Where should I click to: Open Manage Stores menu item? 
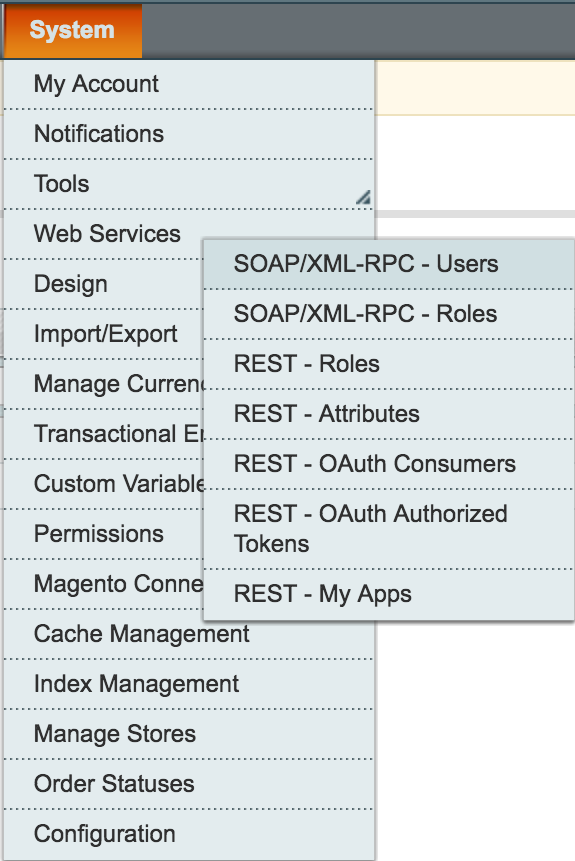click(188, 735)
